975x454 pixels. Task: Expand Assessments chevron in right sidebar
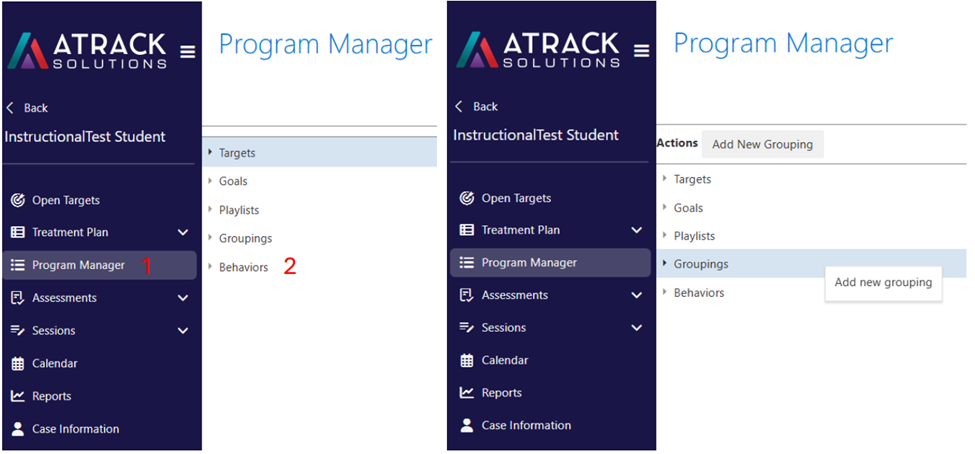637,295
